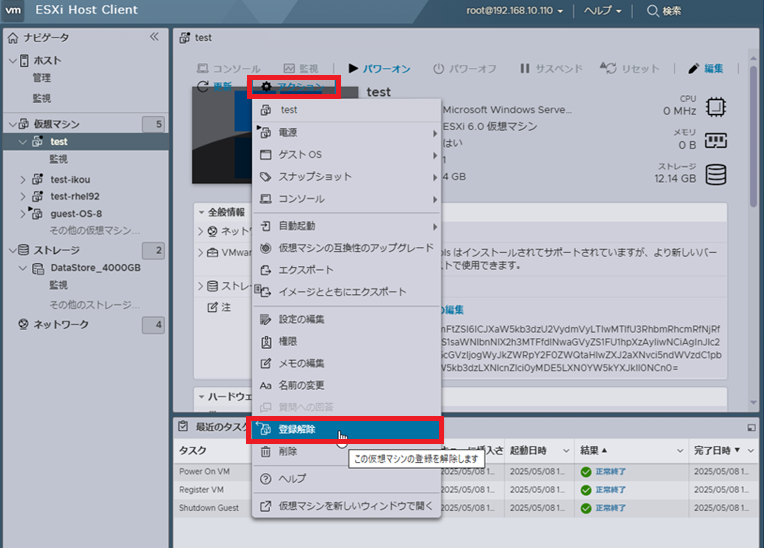
Task: Click the vm logo in header
Action: click(13, 10)
